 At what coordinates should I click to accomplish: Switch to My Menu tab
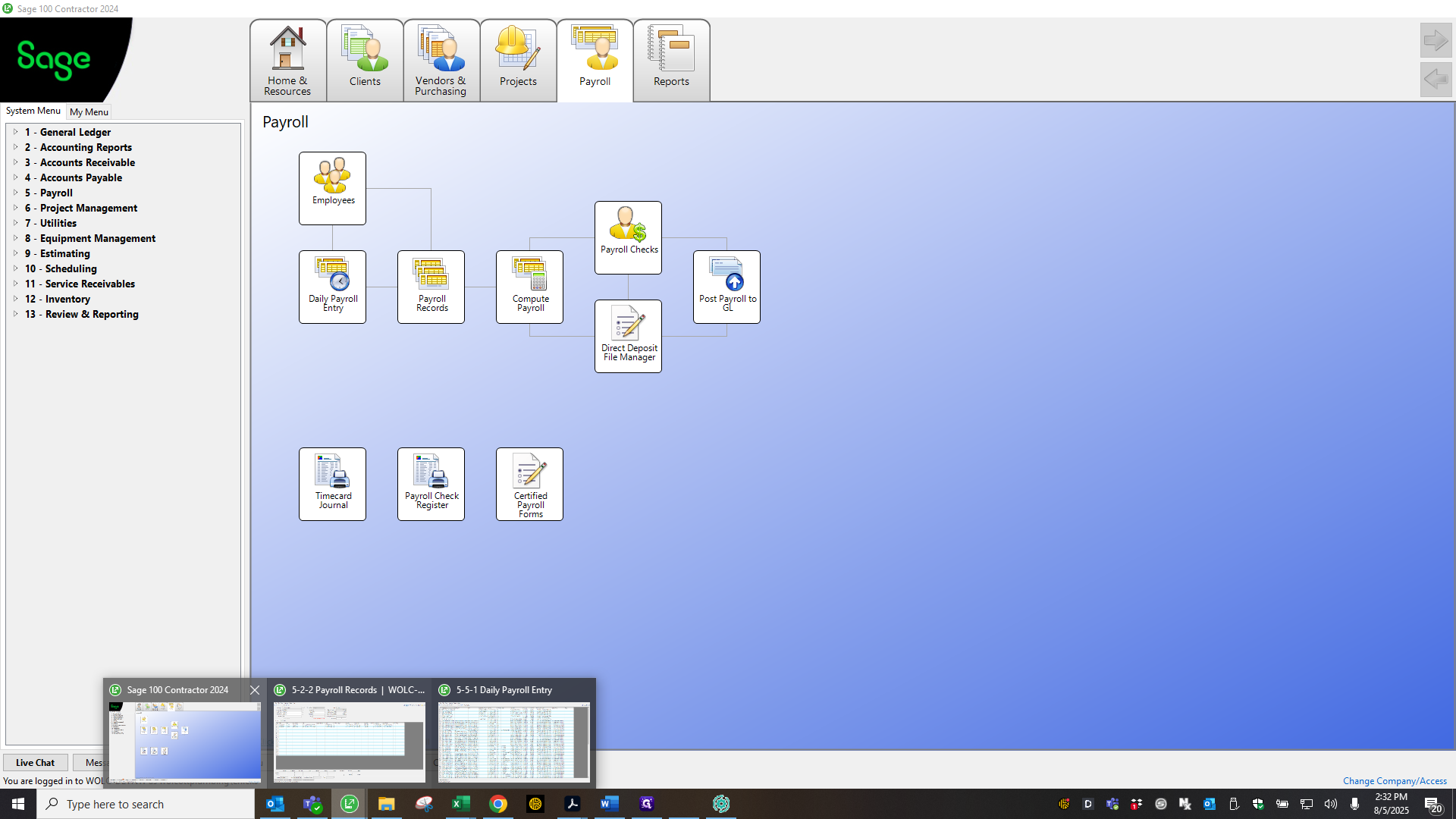click(x=89, y=111)
